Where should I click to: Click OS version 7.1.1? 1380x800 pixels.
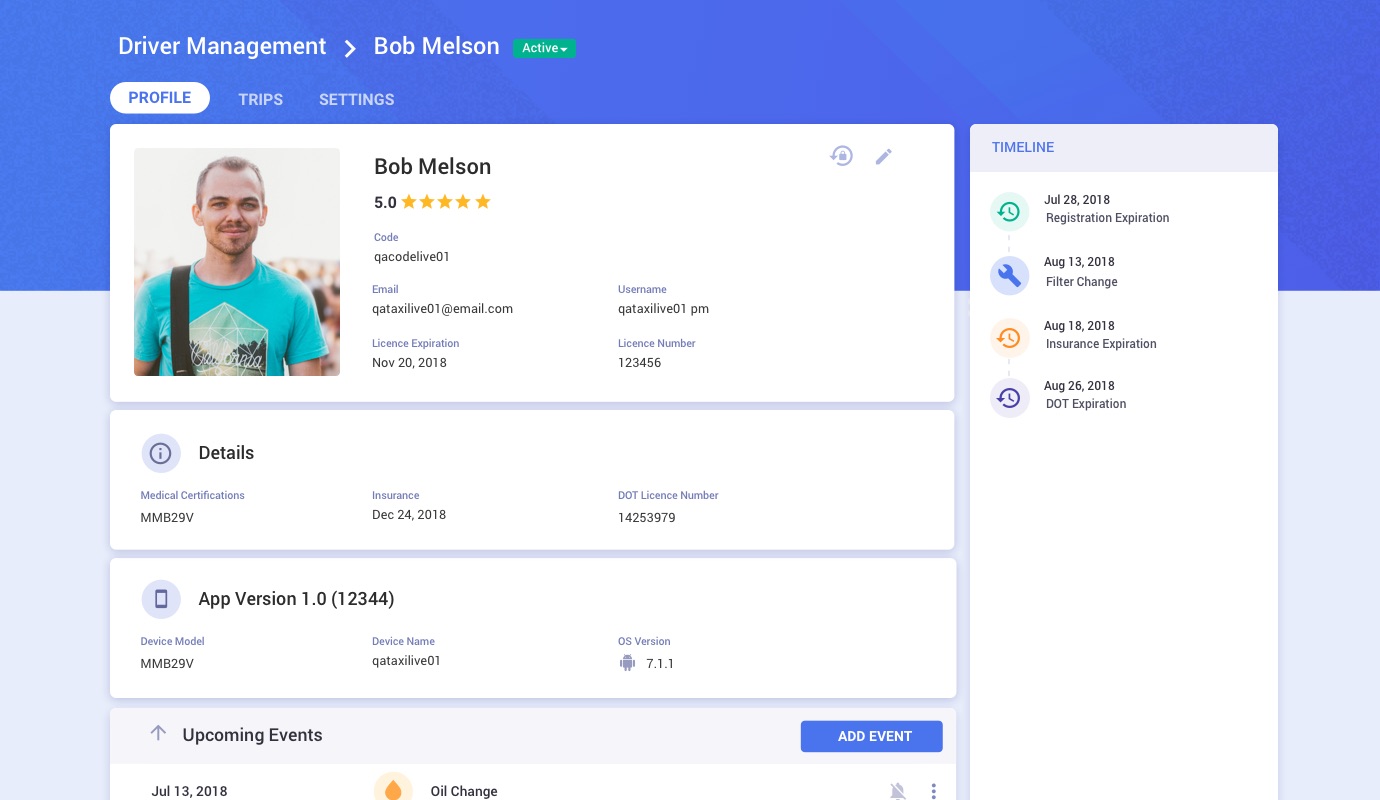click(x=660, y=663)
